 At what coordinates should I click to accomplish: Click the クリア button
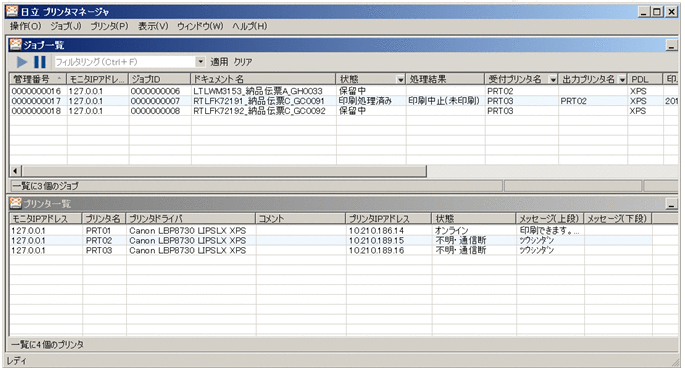(x=242, y=62)
